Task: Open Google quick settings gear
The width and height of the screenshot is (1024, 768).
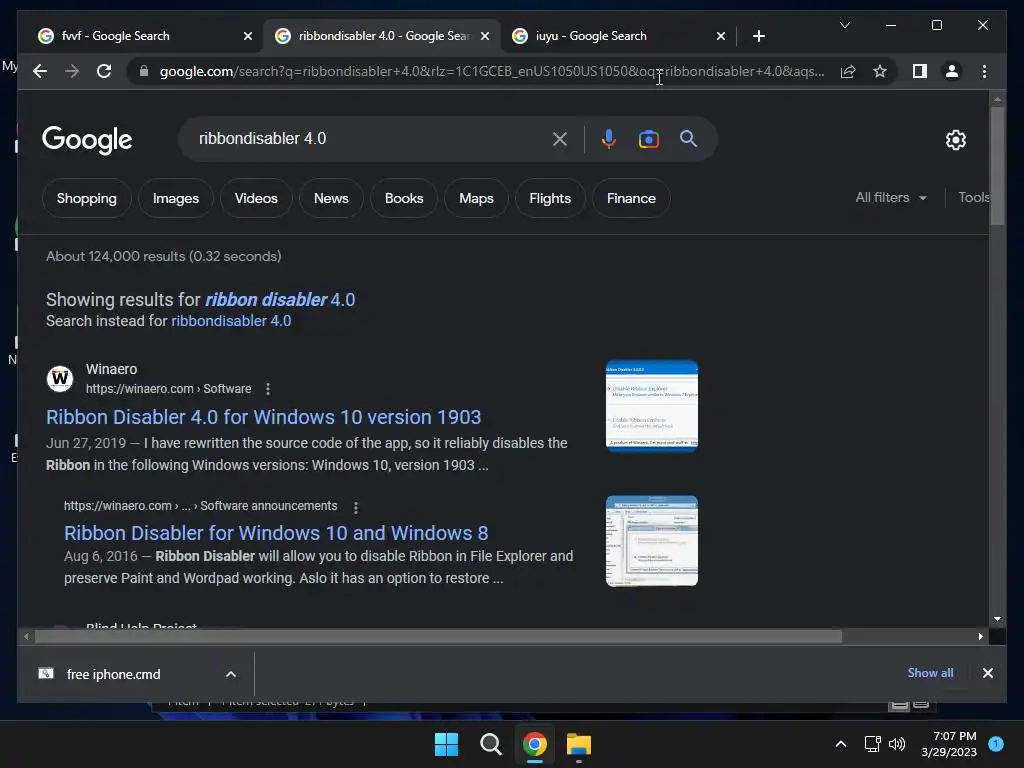Action: [955, 140]
